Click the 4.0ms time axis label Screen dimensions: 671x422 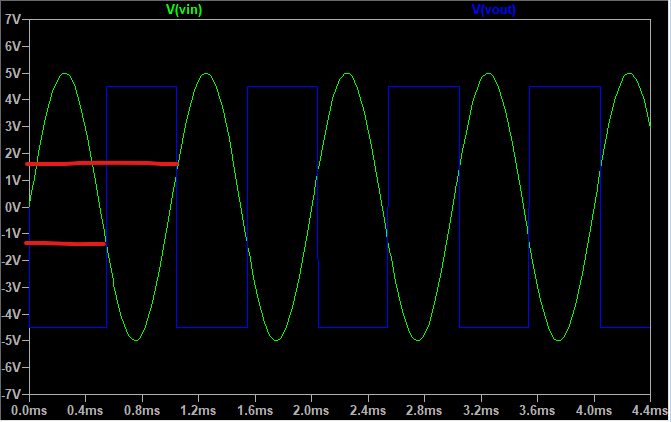coord(594,411)
